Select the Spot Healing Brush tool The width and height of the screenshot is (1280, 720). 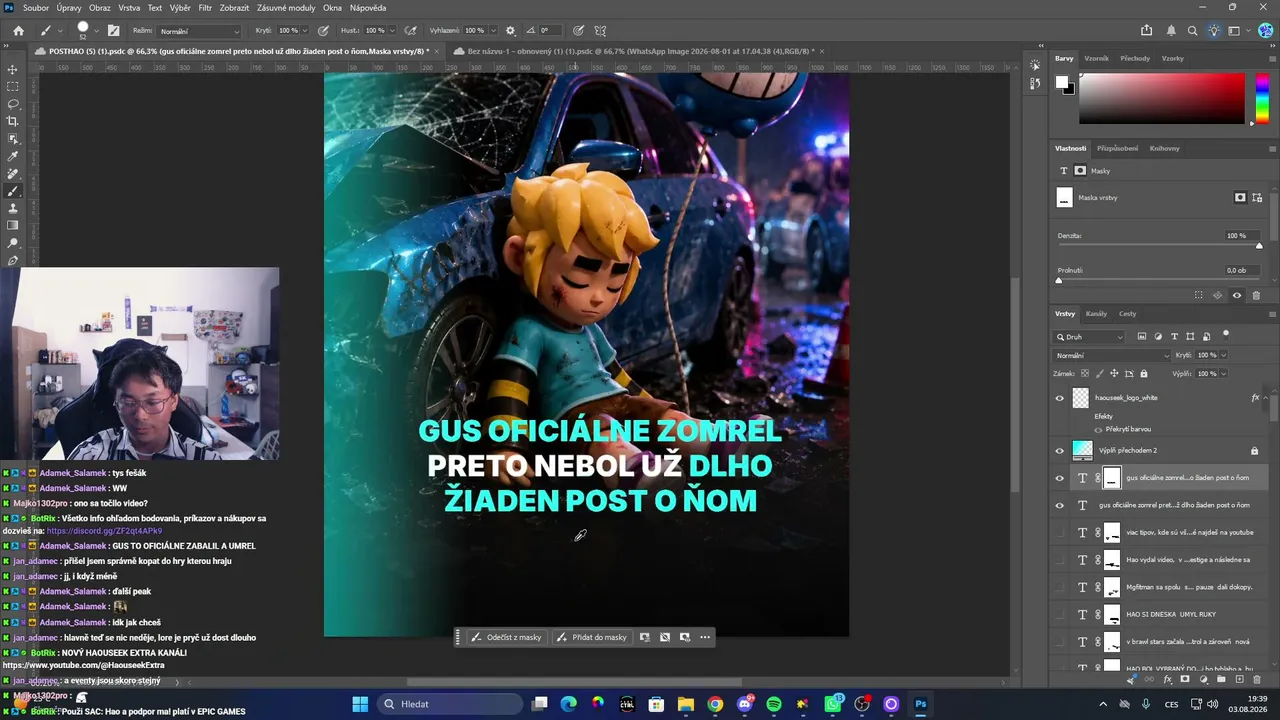coord(13,174)
